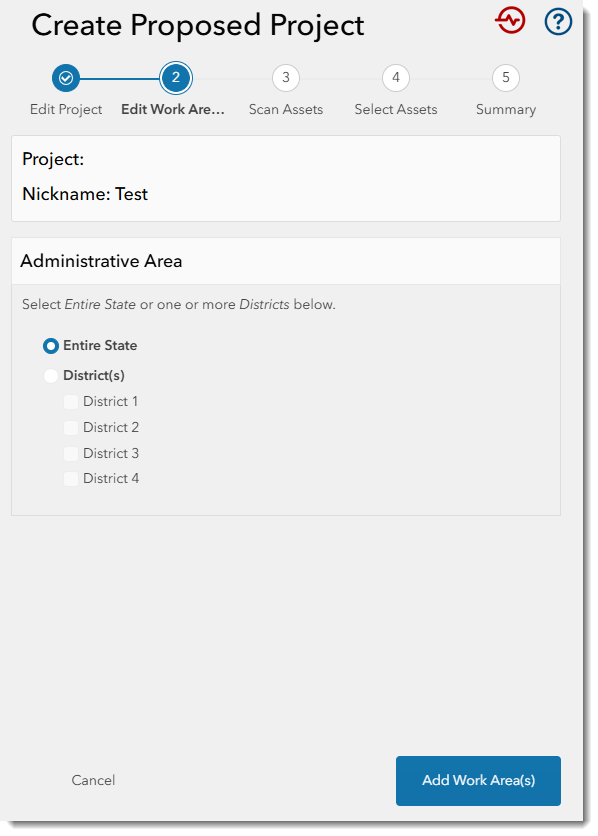Viewport: 598px width, 836px height.
Task: Click the Edit Project step label
Action: coord(66,109)
